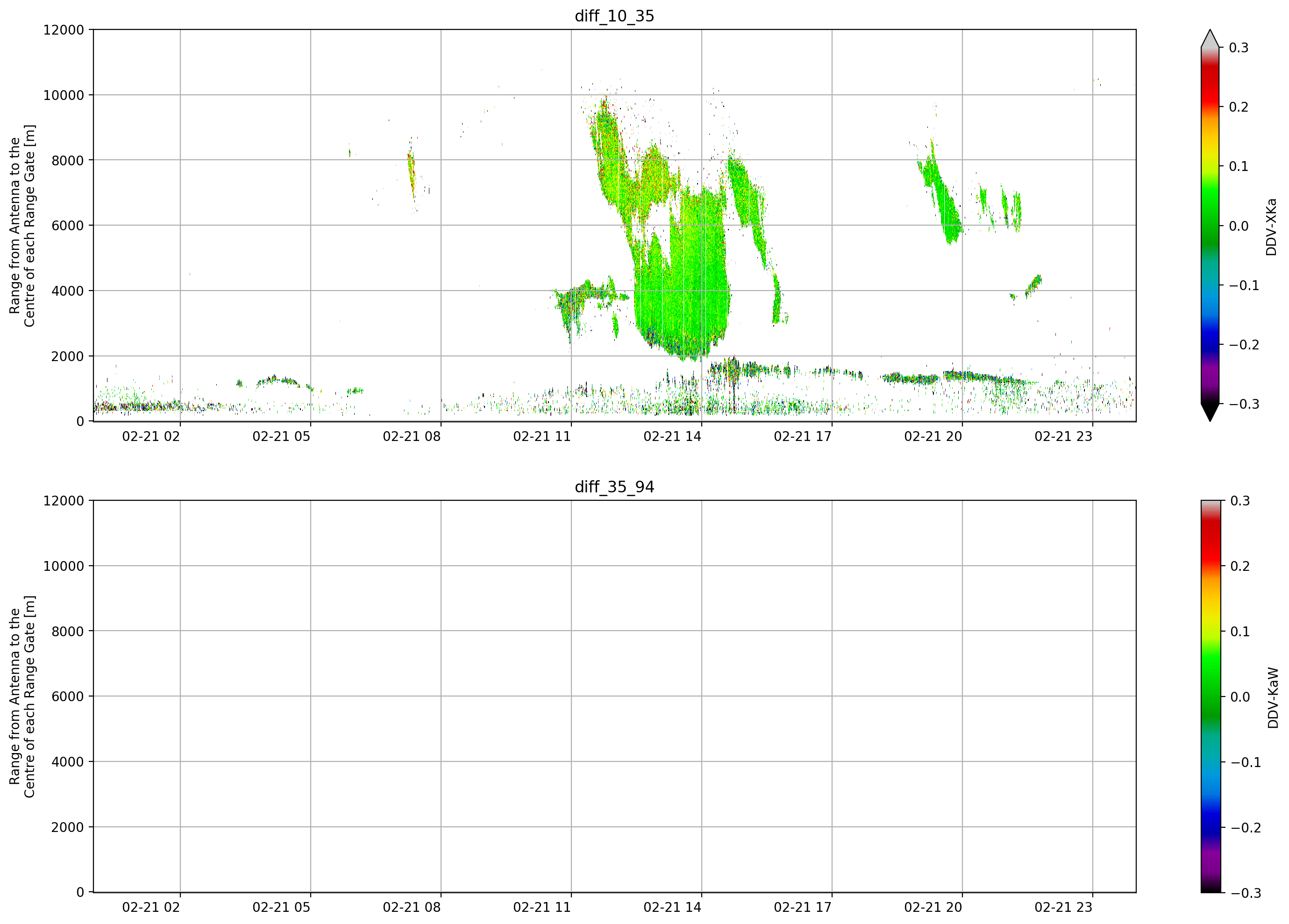Select "02-21 20" tick under diff_10_35 plot

[933, 436]
